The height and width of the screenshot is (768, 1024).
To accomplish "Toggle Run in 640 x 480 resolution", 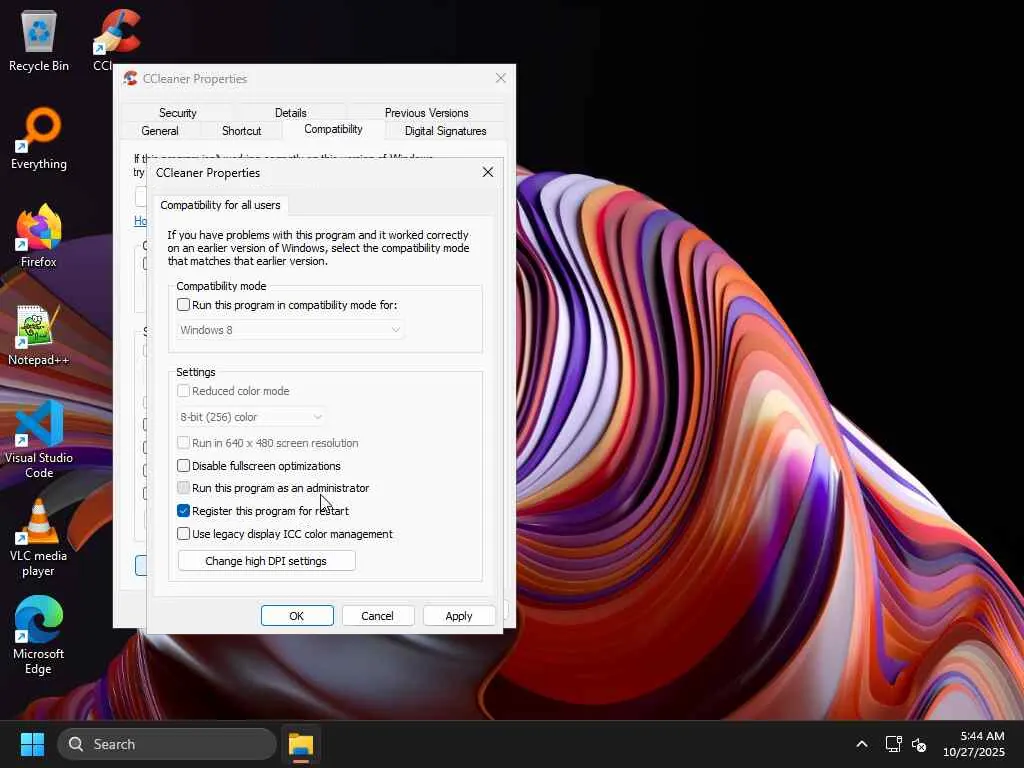I will point(184,443).
